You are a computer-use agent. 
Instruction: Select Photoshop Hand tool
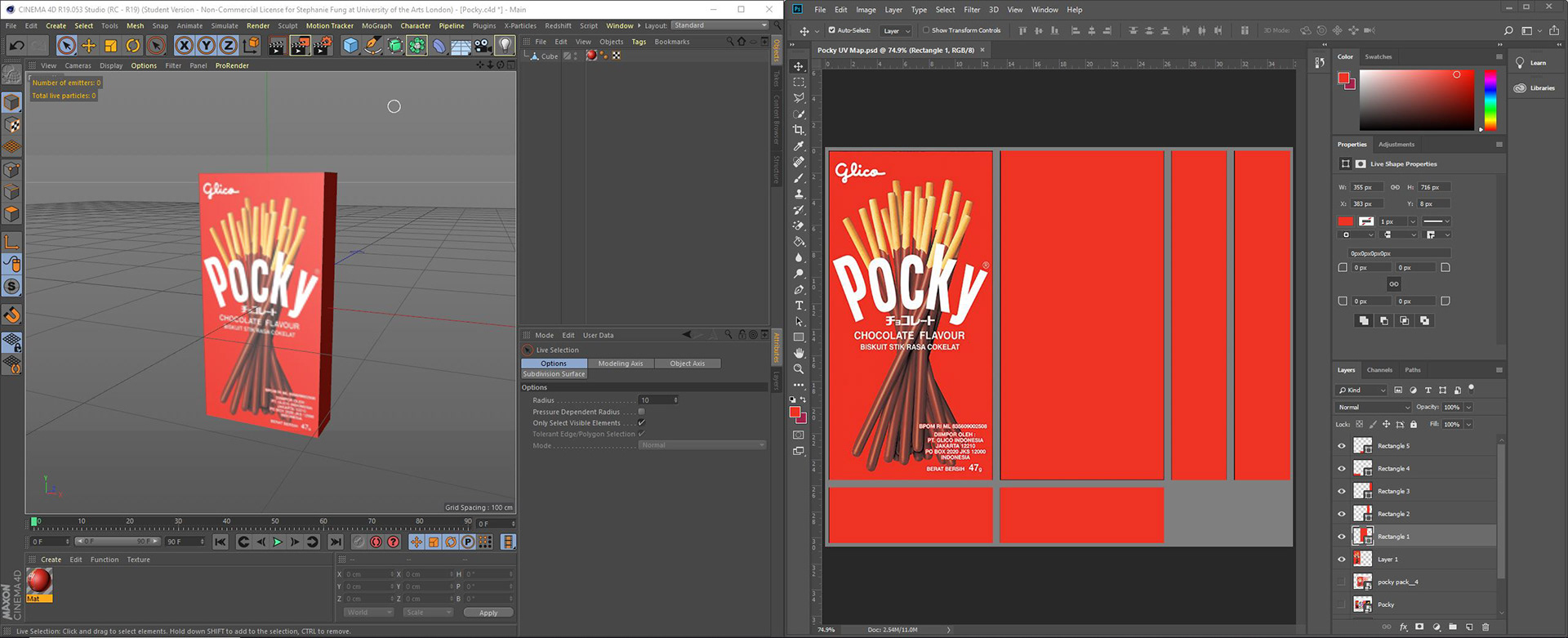799,353
